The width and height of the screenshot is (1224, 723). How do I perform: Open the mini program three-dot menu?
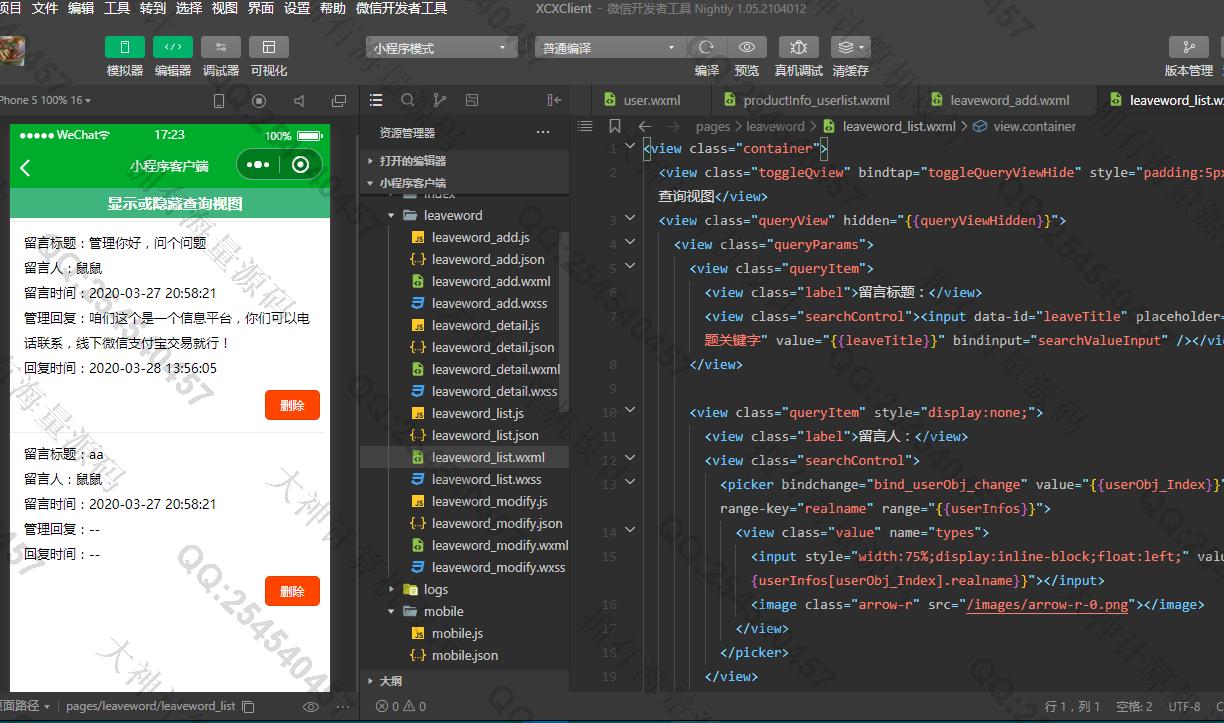(x=258, y=165)
